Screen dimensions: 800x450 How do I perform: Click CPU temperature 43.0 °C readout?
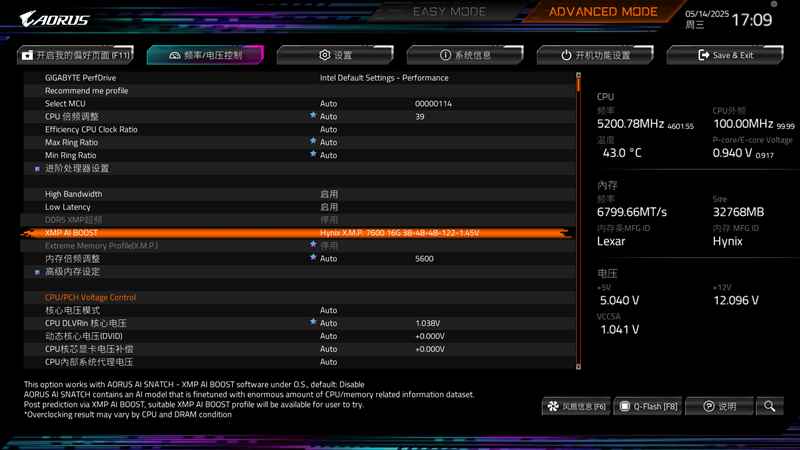pyautogui.click(x=621, y=153)
